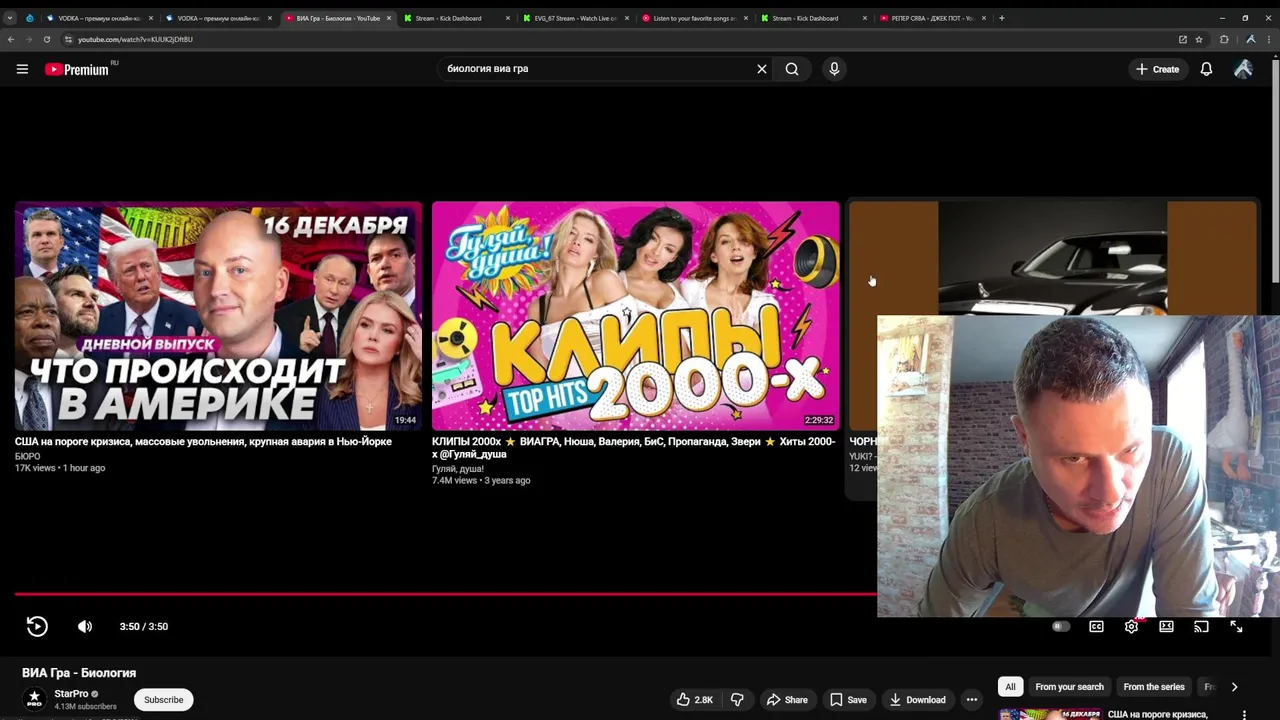Close the EVG_67 Stream tab
Screen dimensions: 1280x720
(x=627, y=18)
